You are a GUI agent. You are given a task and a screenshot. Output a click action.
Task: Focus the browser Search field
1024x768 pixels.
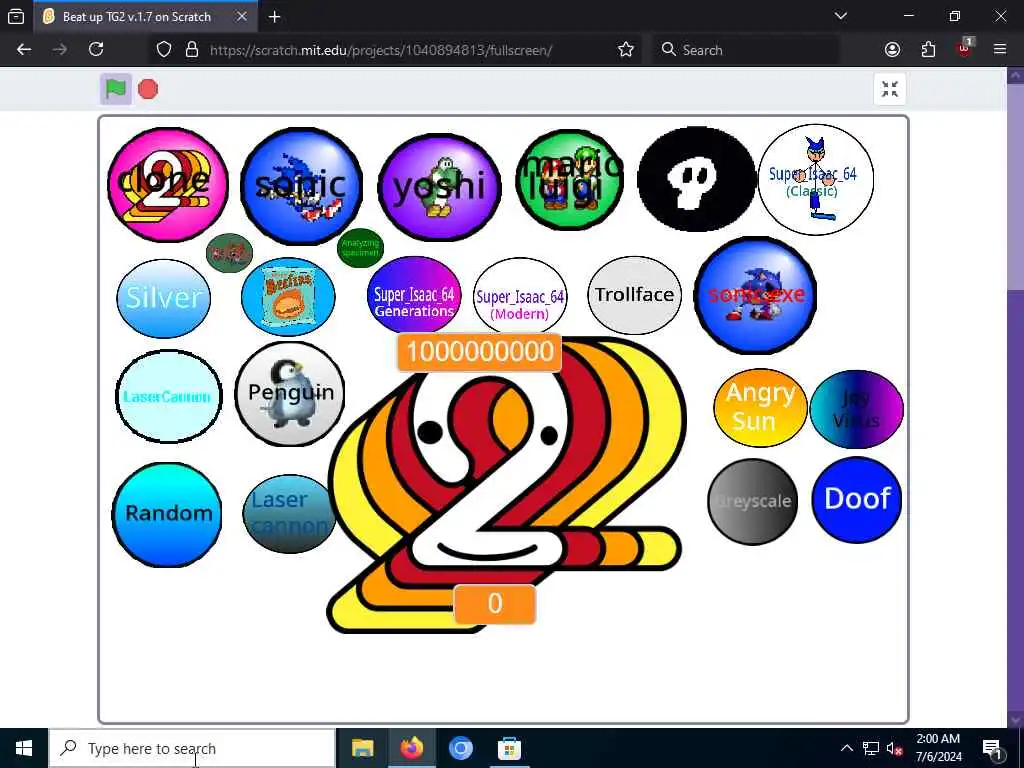click(x=746, y=50)
